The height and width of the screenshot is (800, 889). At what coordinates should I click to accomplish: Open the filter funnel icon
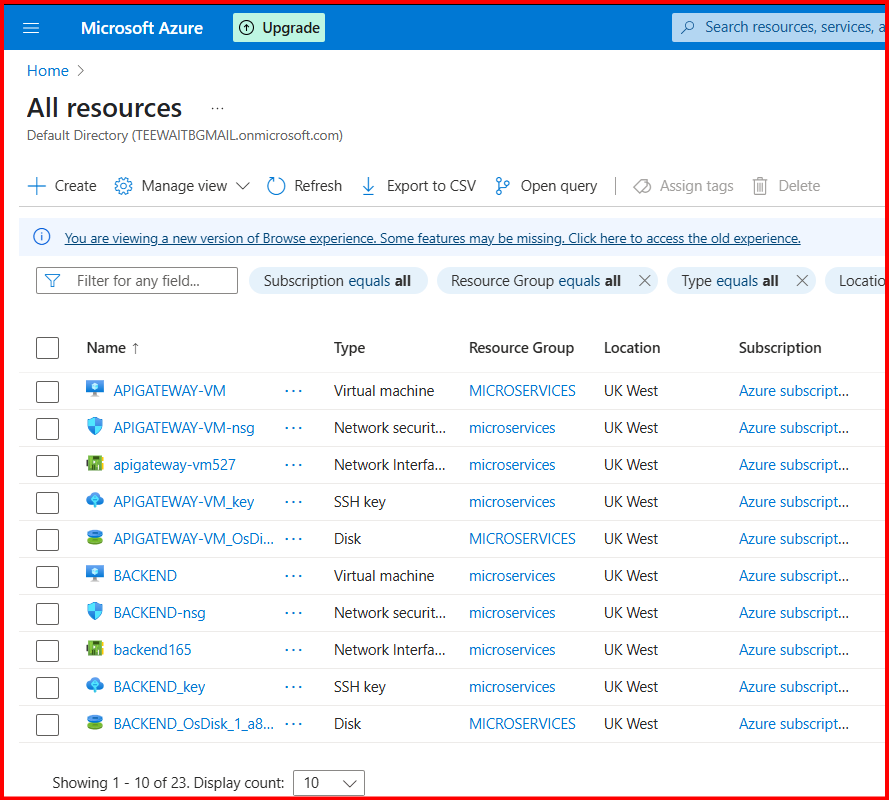(52, 280)
